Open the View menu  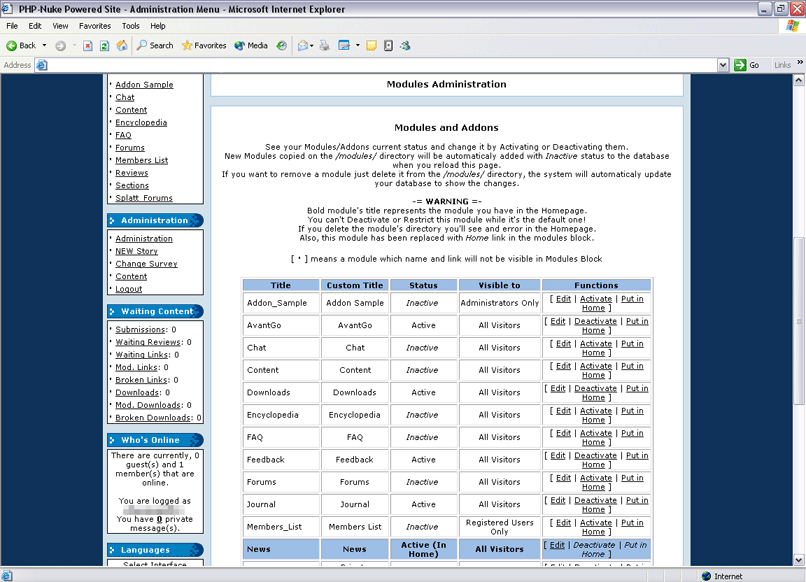click(60, 26)
